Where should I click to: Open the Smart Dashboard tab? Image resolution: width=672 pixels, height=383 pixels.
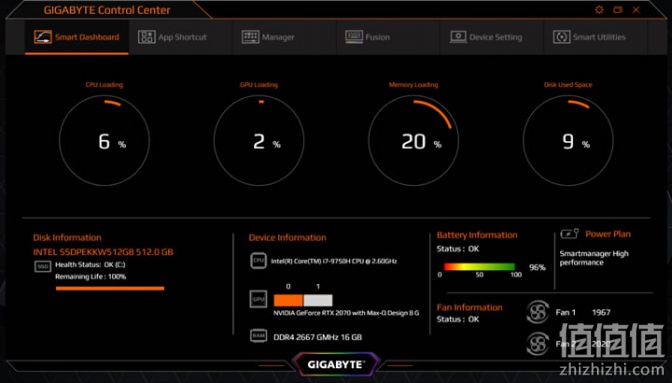tap(77, 37)
